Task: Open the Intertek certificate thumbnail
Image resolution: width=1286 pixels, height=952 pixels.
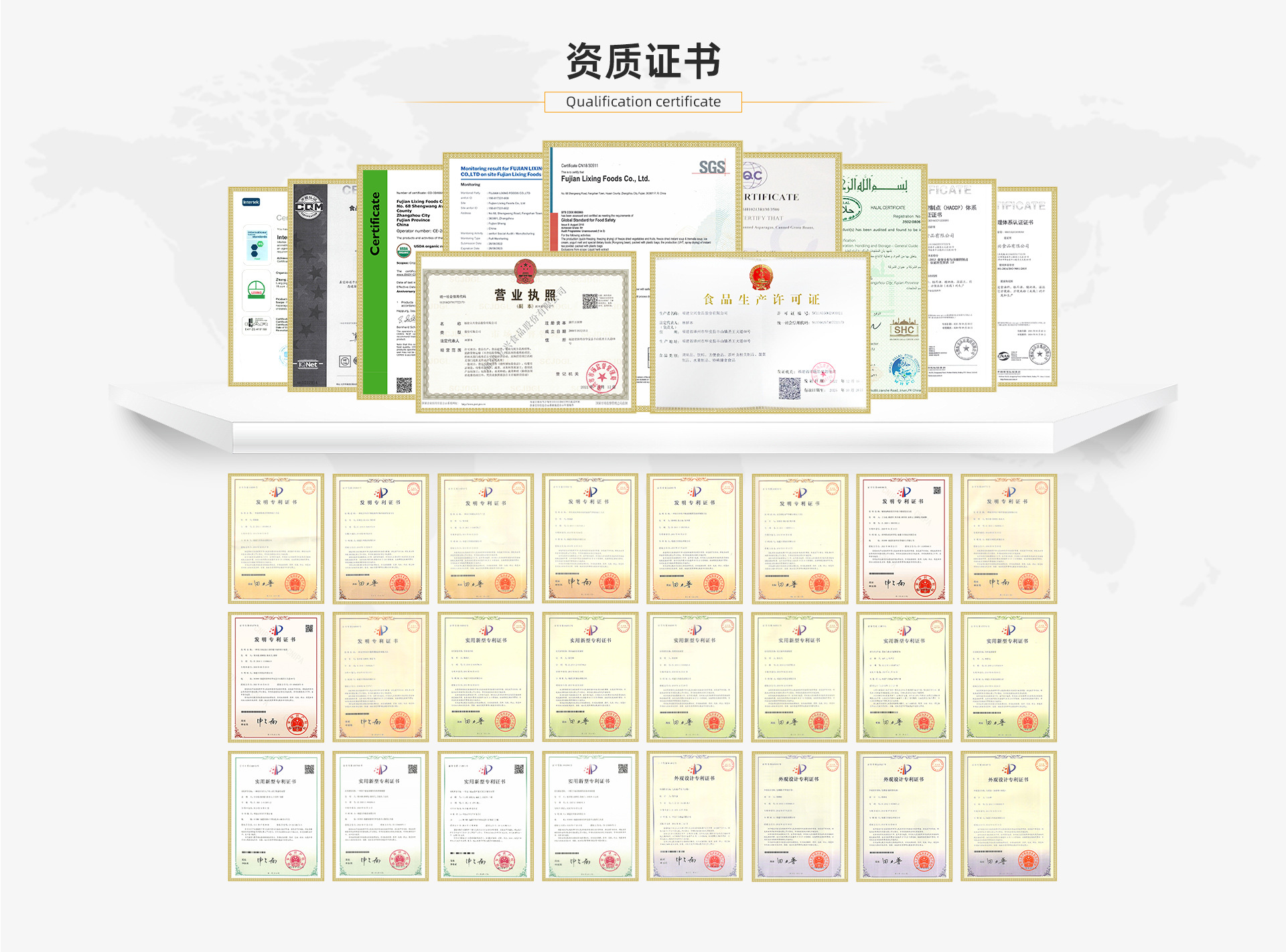Action: [259, 287]
